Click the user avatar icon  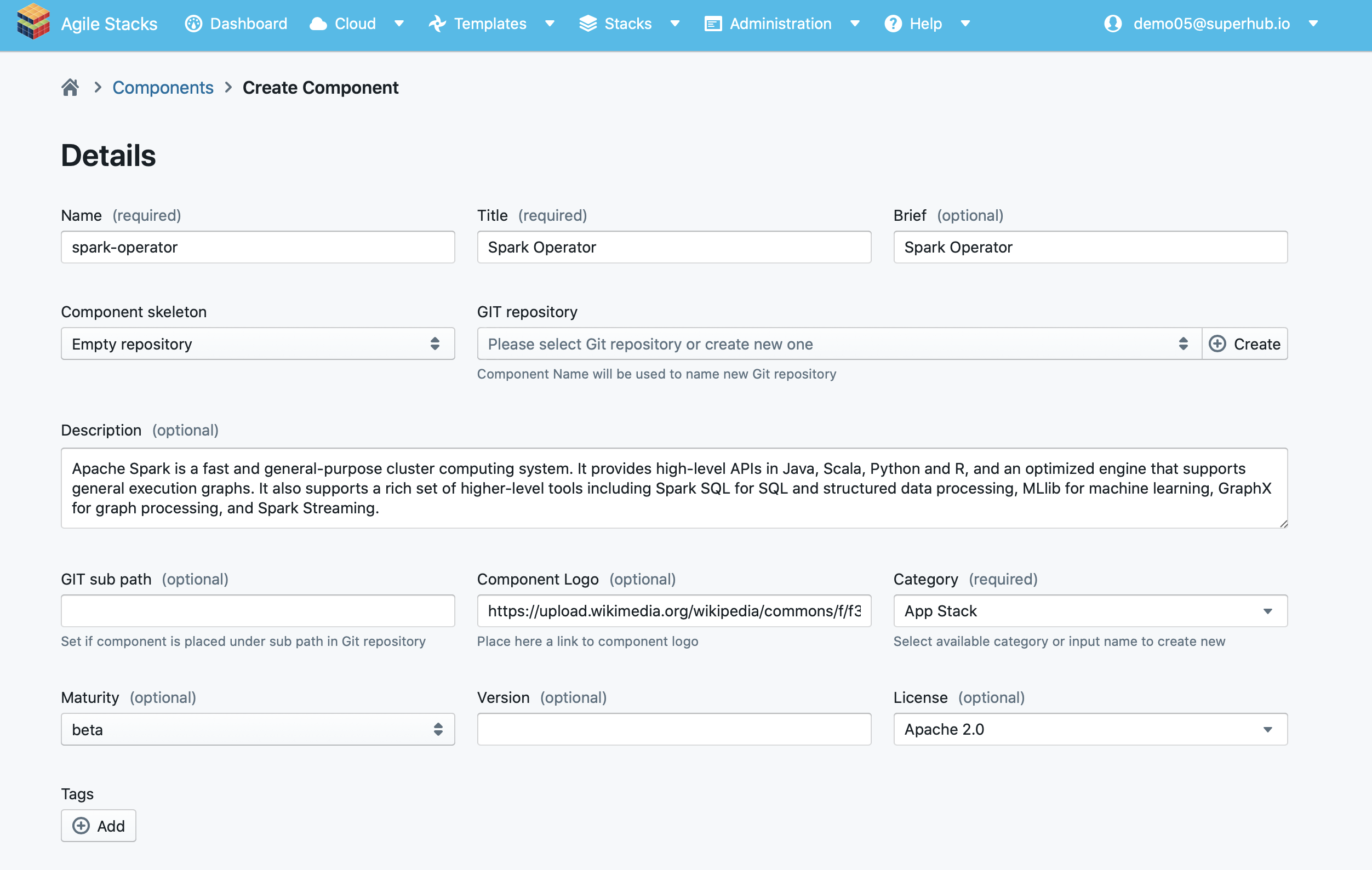[1112, 24]
